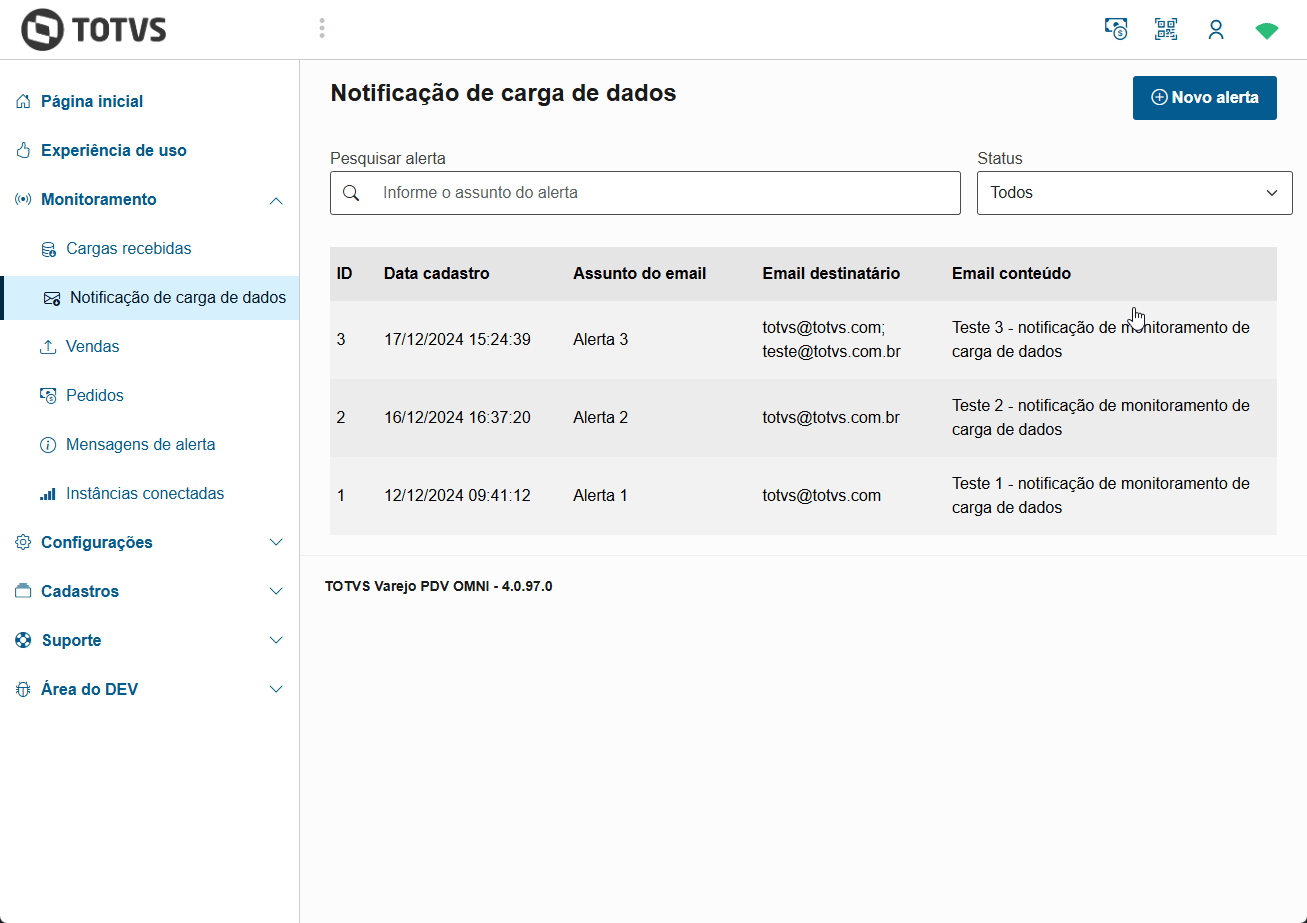Image resolution: width=1307 pixels, height=923 pixels.
Task: Click the Novo alerta button
Action: [x=1204, y=98]
